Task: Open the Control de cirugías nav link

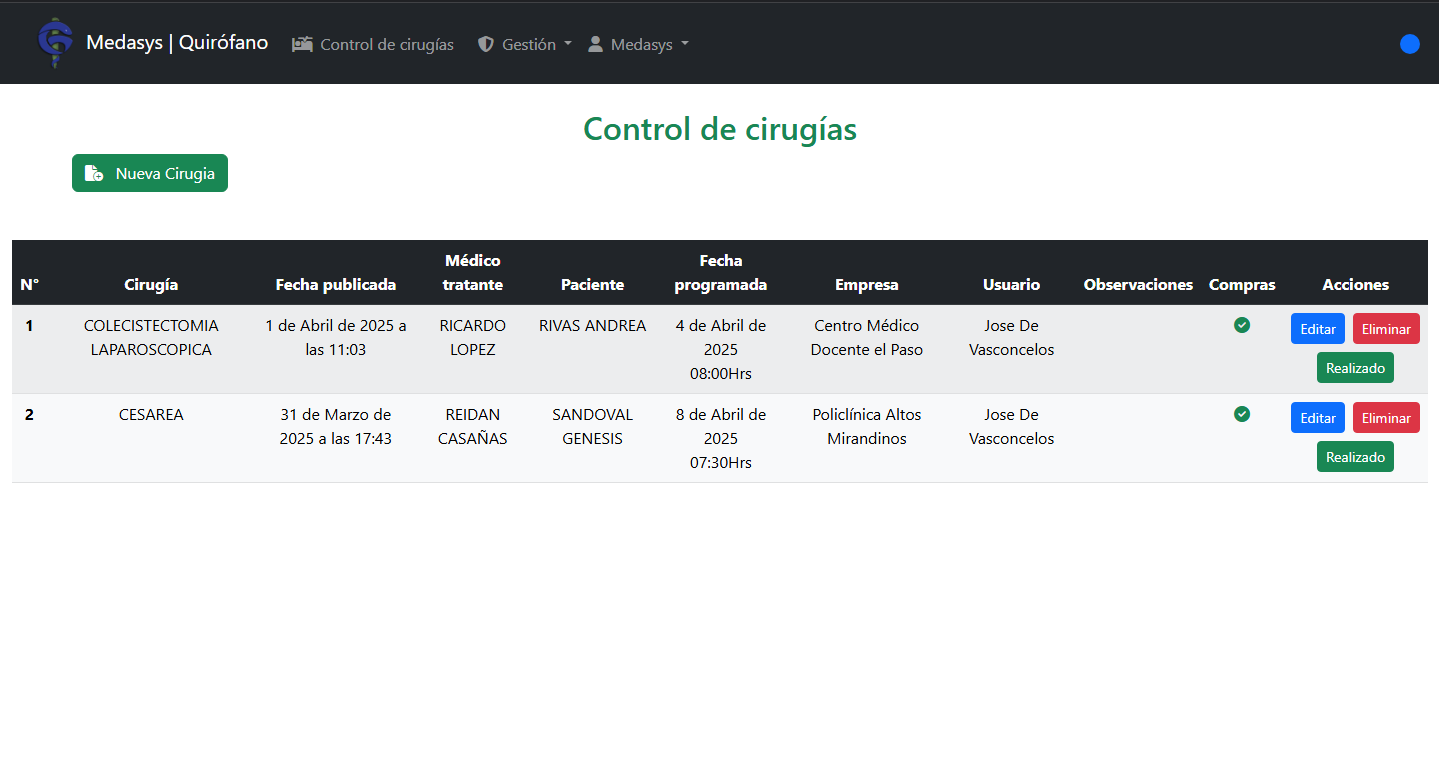Action: click(x=386, y=45)
